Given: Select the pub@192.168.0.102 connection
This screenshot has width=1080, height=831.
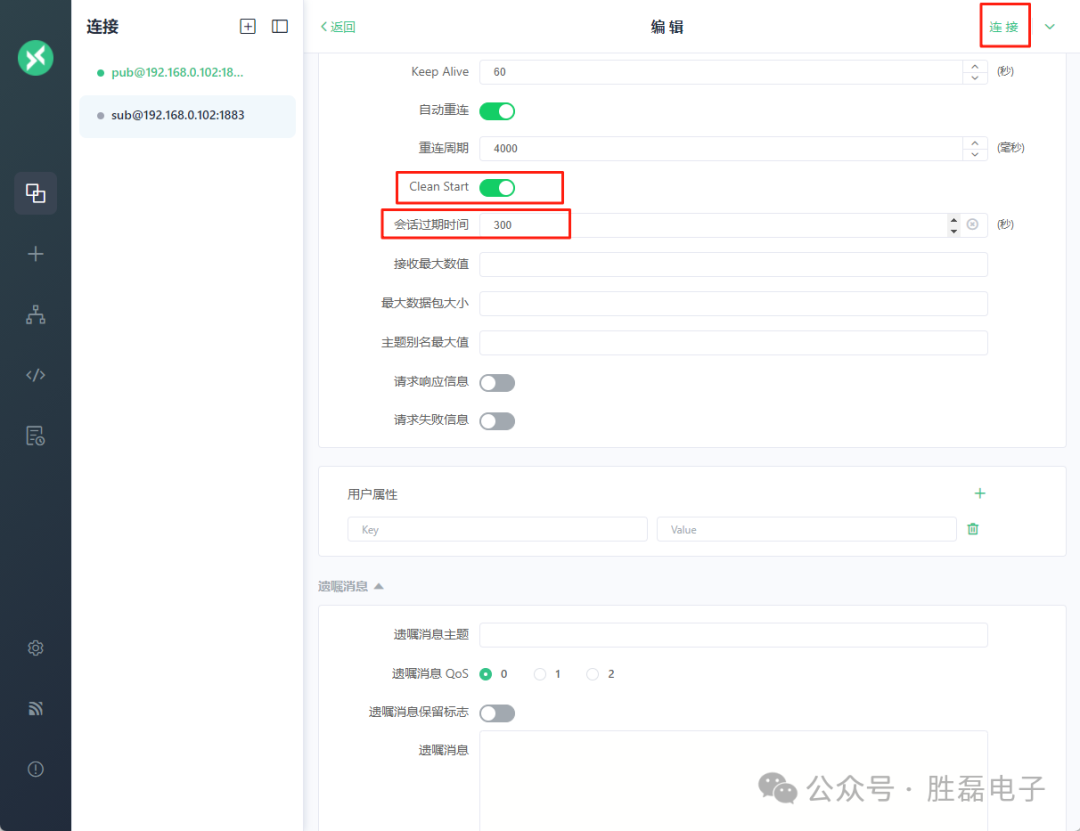Looking at the screenshot, I should (x=187, y=72).
